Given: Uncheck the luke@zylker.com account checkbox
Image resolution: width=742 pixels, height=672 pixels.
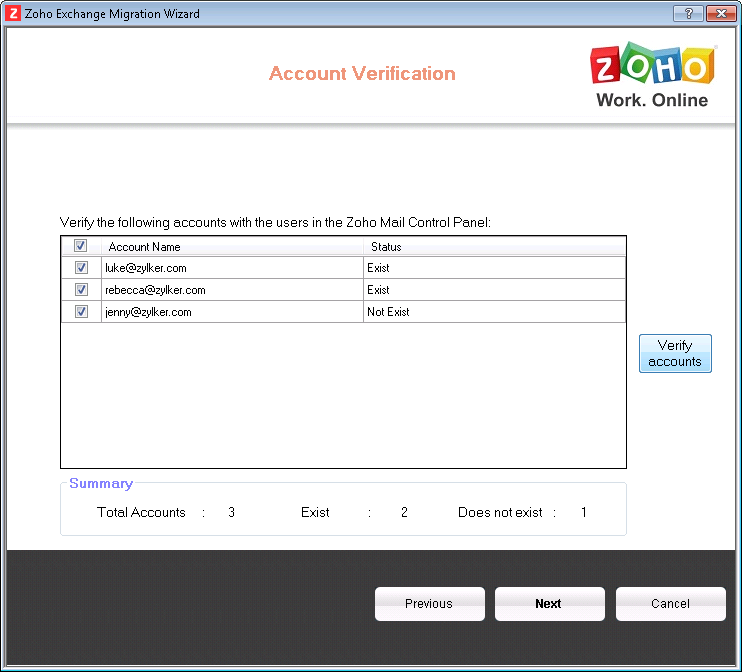Looking at the screenshot, I should coord(81,268).
